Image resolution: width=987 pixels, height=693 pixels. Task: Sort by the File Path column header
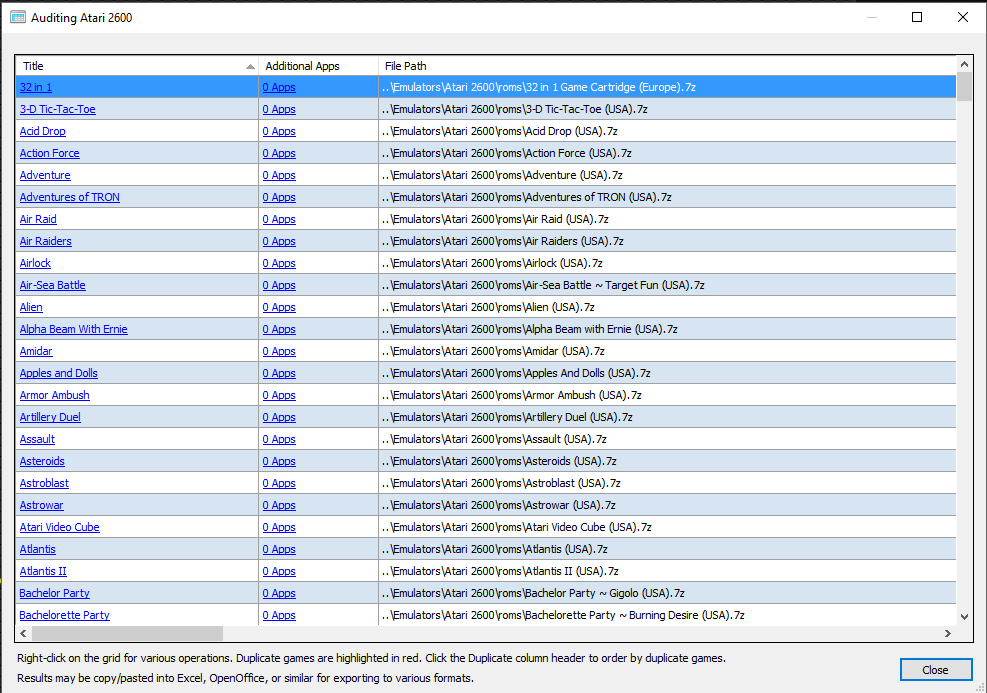(x=667, y=66)
